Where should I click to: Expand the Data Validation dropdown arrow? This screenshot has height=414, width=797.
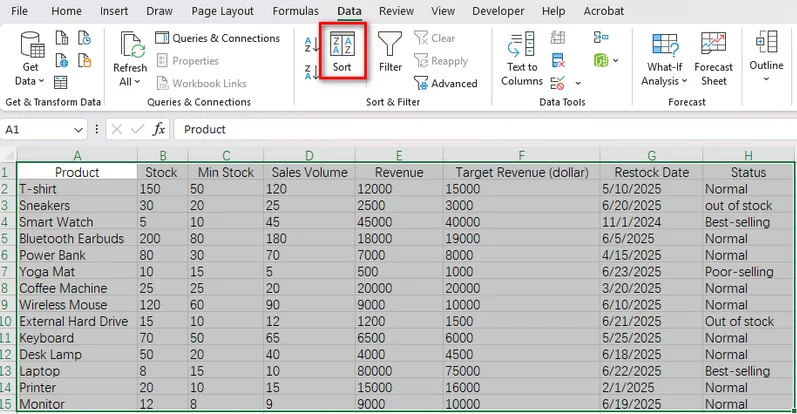(x=578, y=83)
